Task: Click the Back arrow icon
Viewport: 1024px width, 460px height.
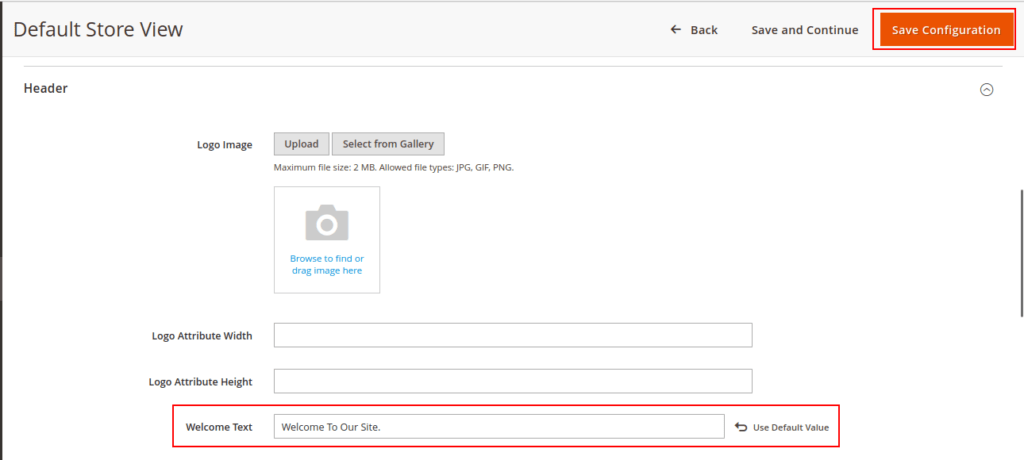Action: [676, 30]
